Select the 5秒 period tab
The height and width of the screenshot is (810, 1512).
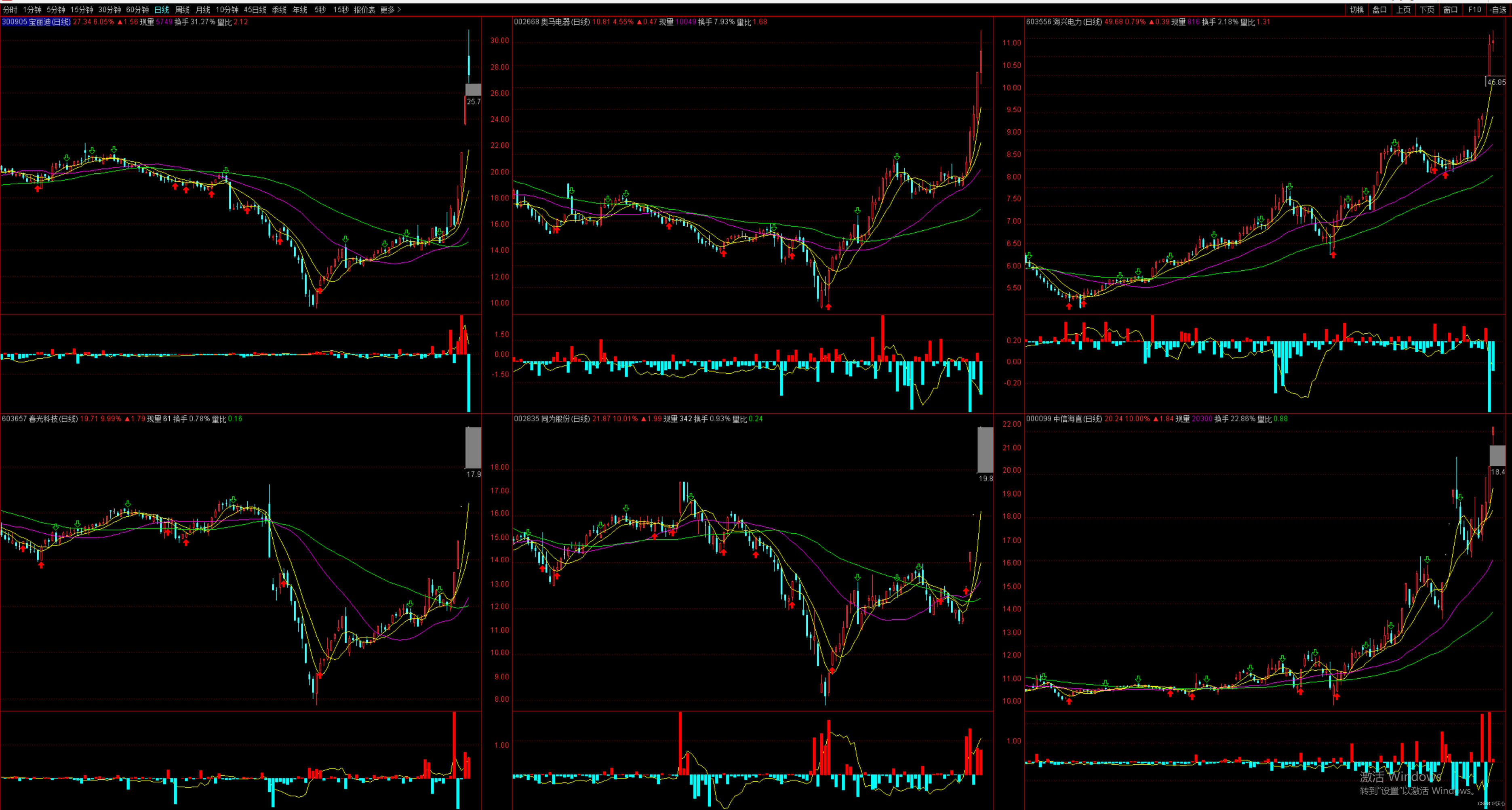tap(320, 10)
